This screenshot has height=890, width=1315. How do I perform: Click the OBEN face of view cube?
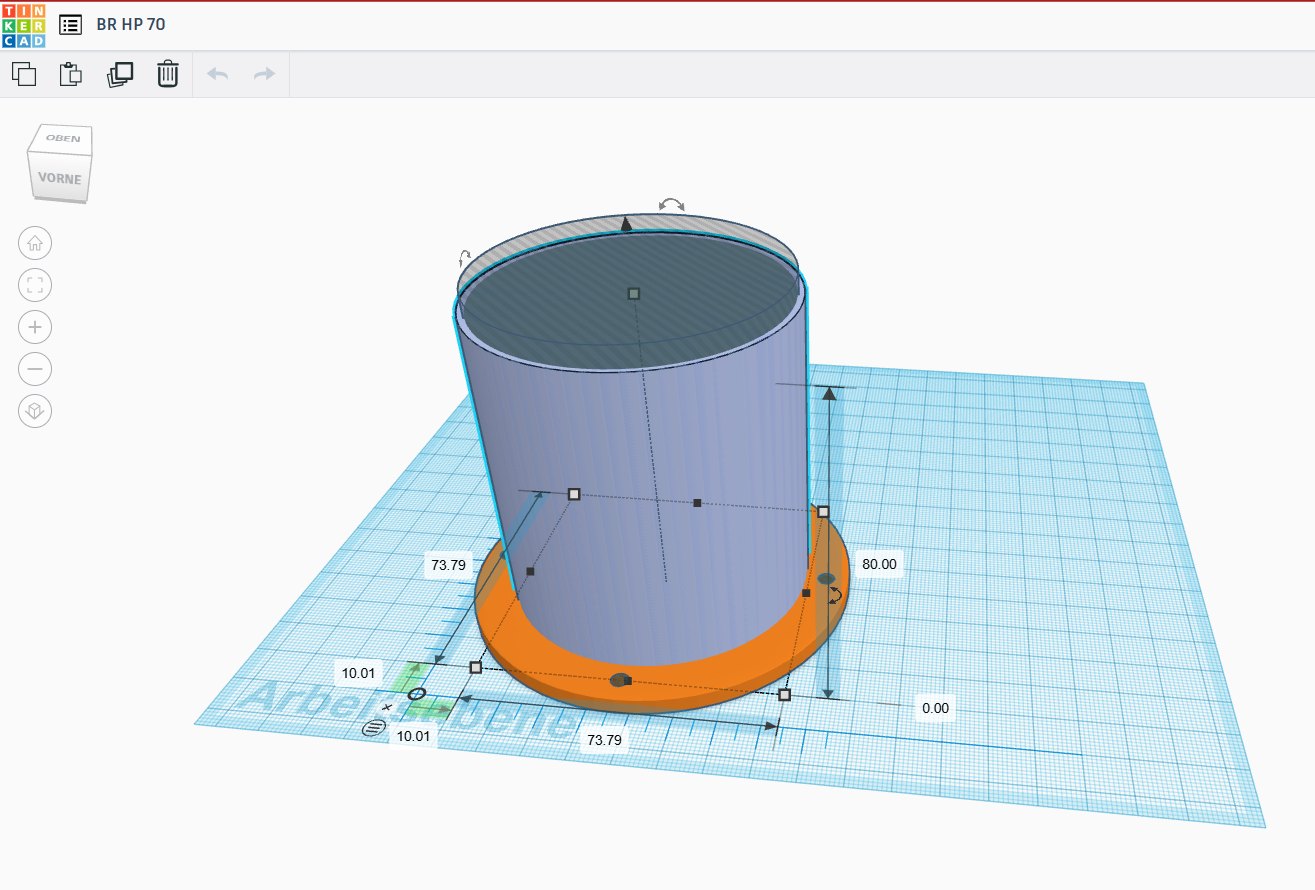click(x=64, y=138)
